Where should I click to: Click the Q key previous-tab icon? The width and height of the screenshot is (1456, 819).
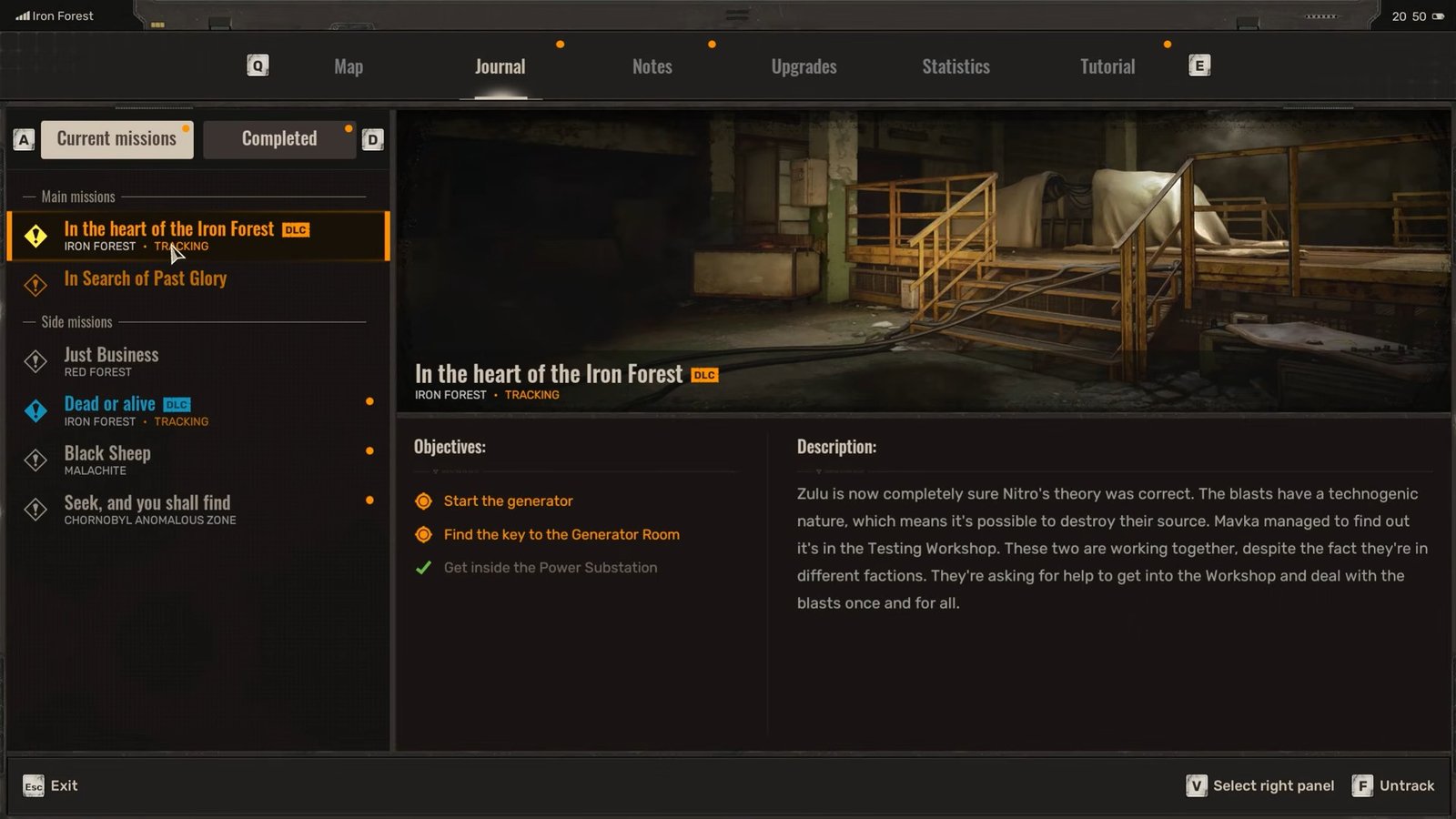click(258, 66)
